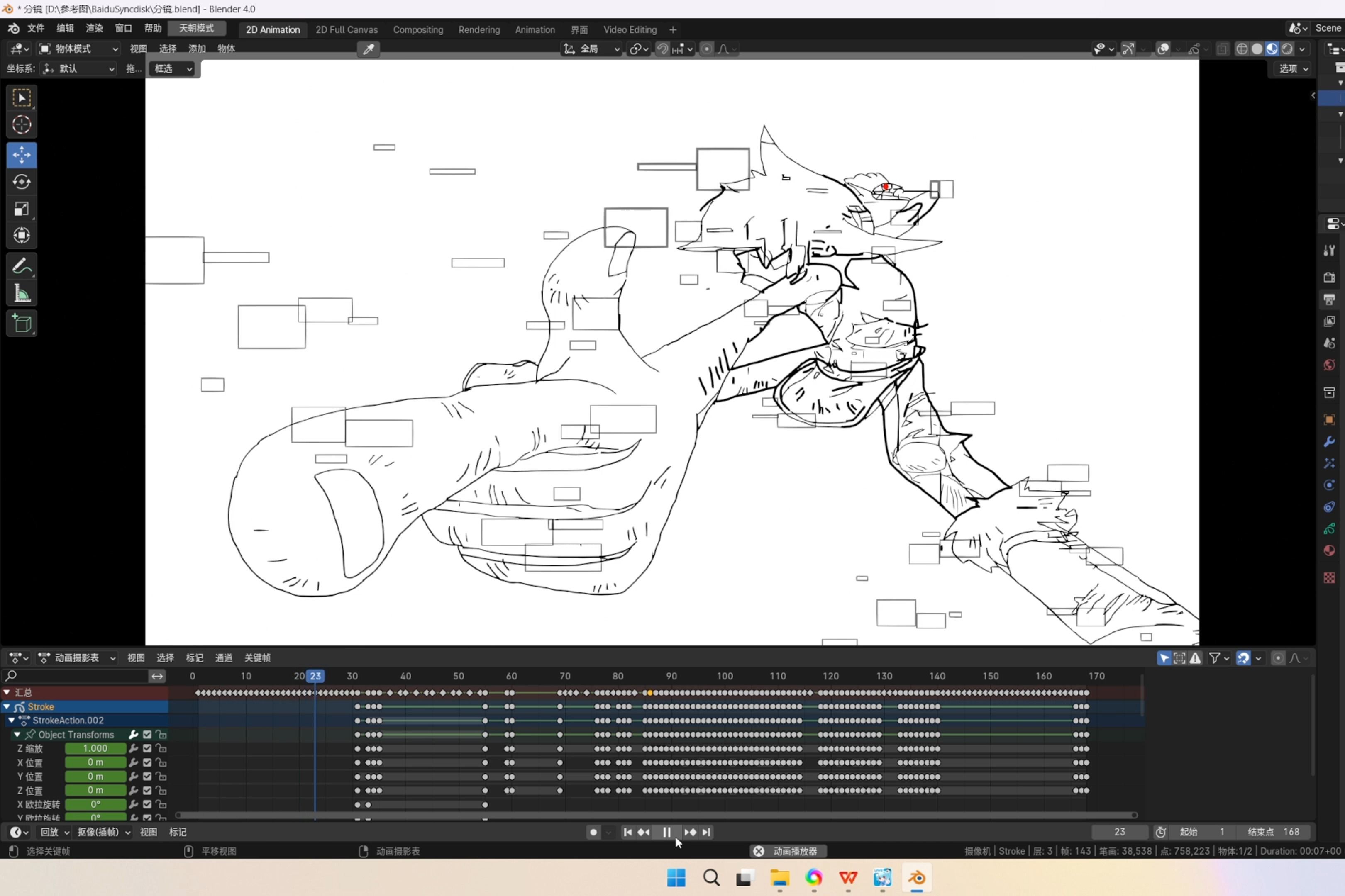This screenshot has height=896, width=1345.
Task: Choose the Add Cube tool
Action: point(22,324)
